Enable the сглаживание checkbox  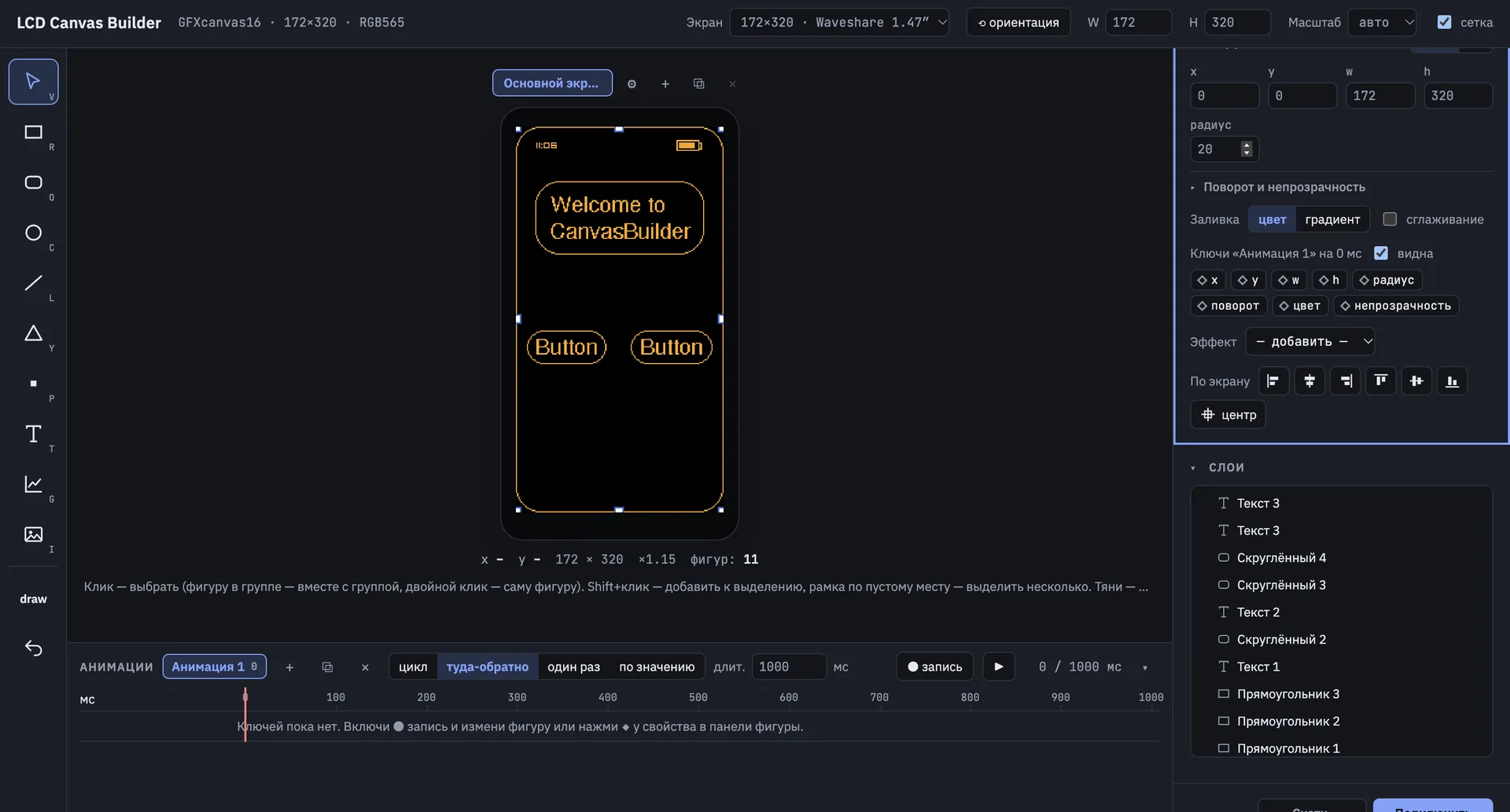[x=1390, y=219]
